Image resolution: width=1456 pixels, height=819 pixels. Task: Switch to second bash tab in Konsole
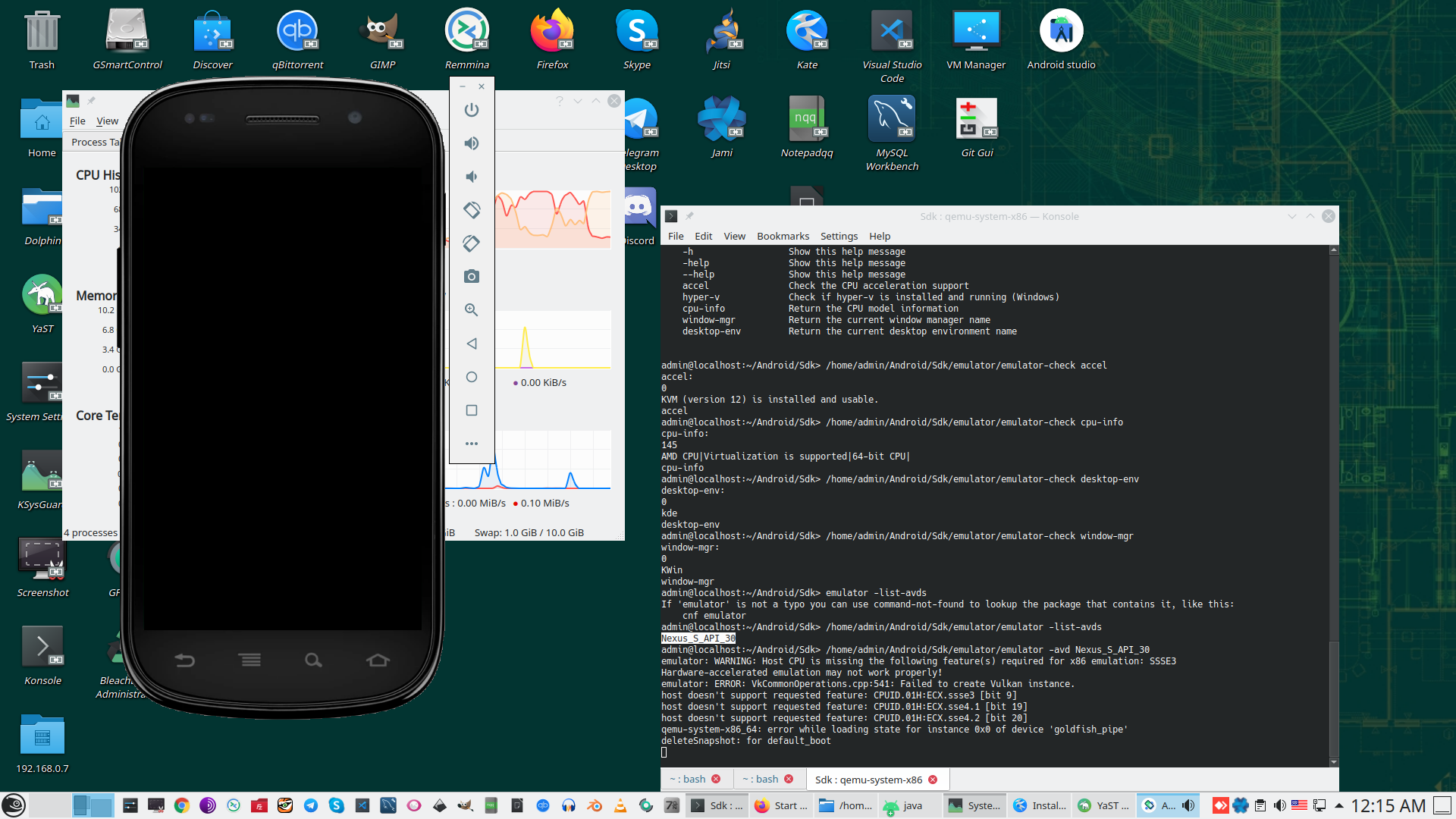pos(761,779)
